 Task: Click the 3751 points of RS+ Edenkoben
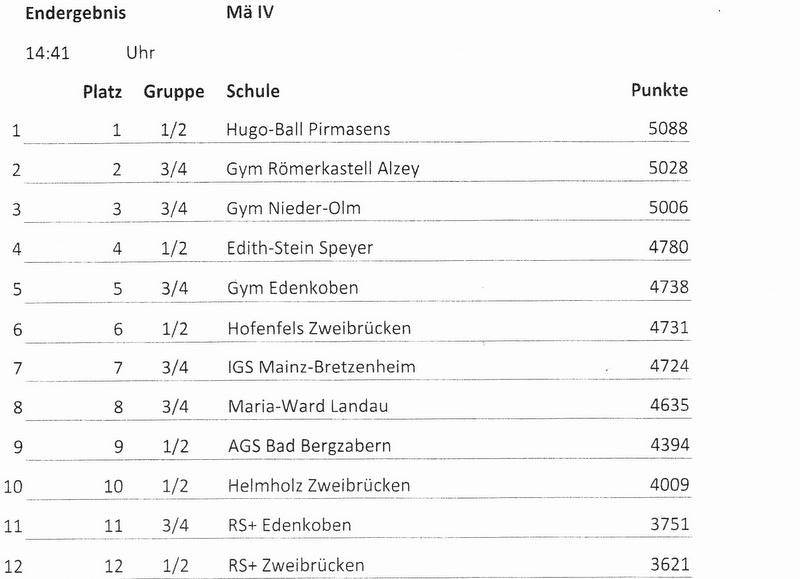click(x=669, y=524)
